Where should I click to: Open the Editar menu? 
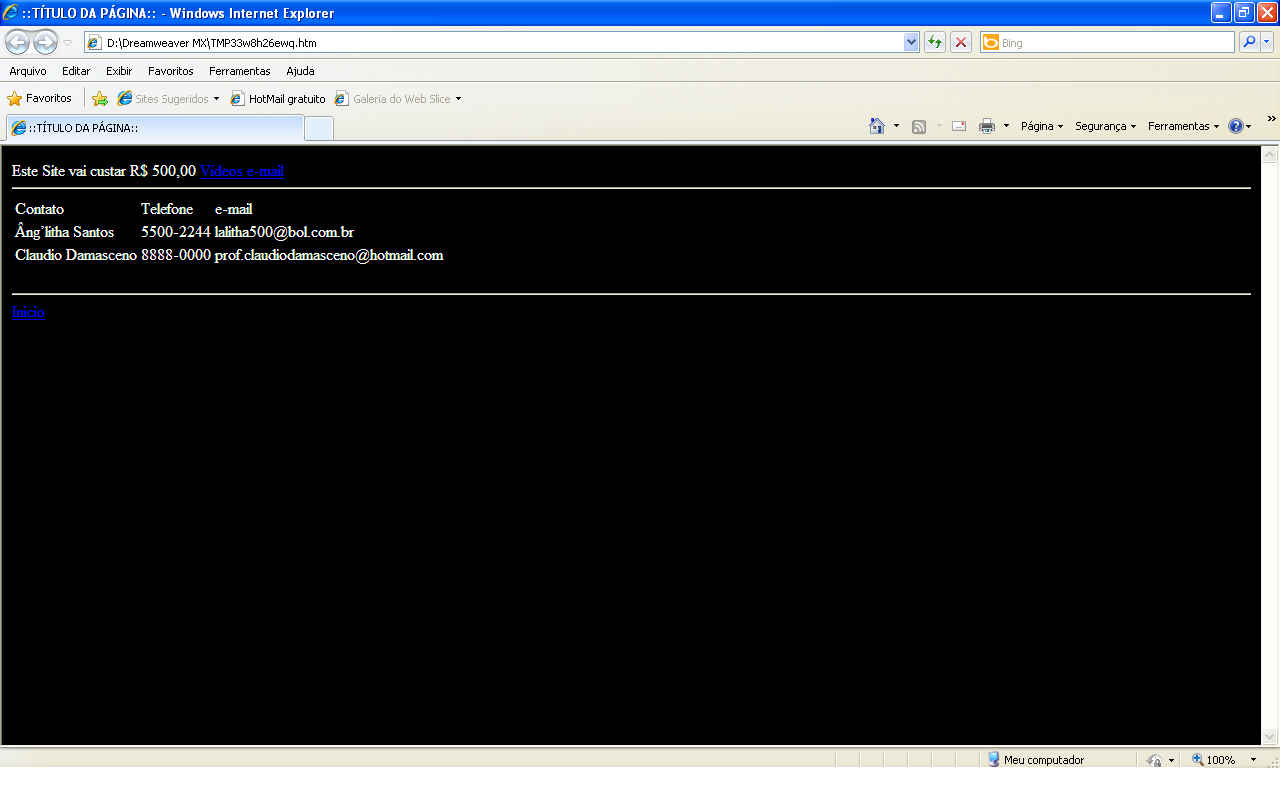(x=76, y=71)
